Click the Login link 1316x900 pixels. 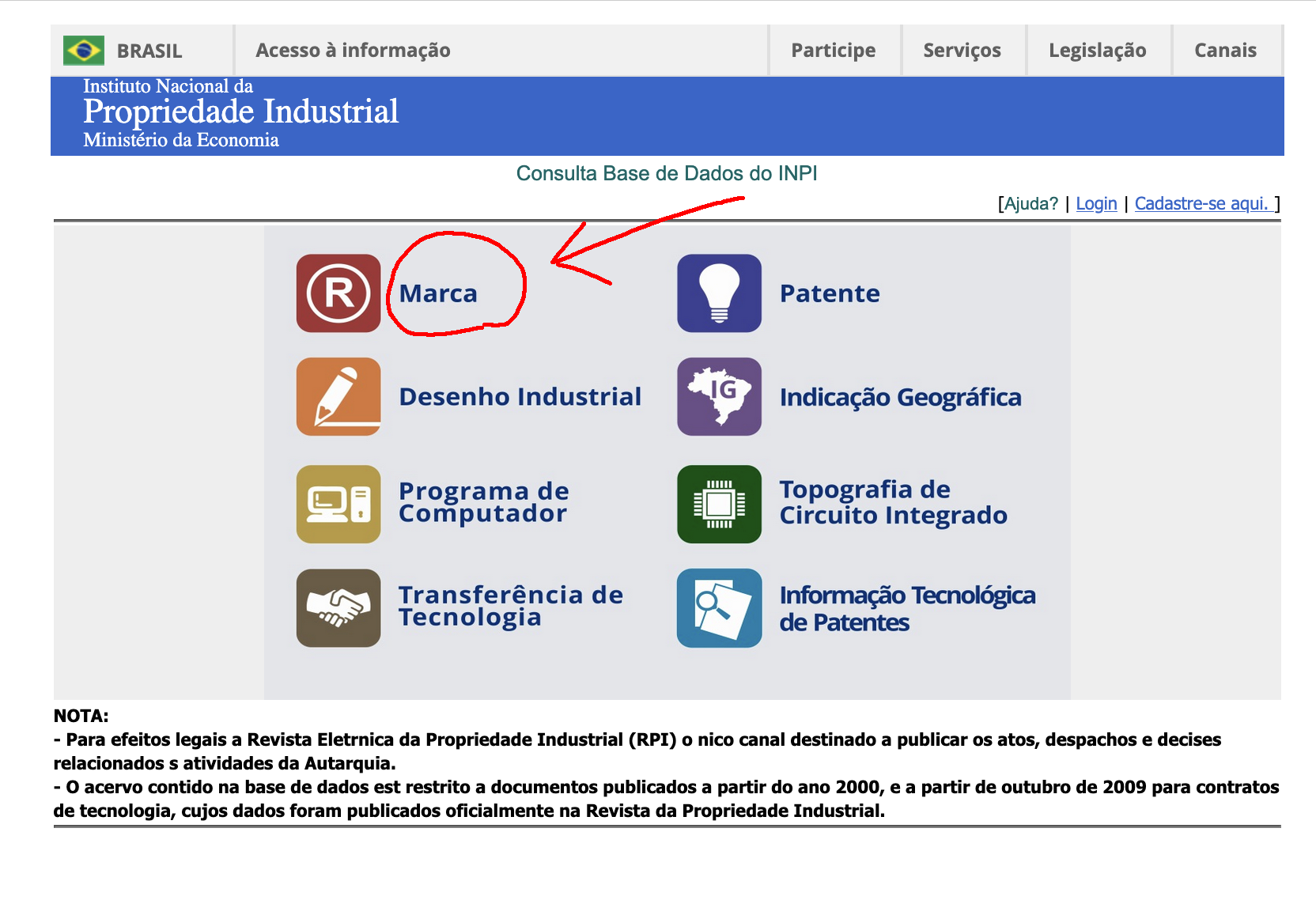[x=1096, y=203]
